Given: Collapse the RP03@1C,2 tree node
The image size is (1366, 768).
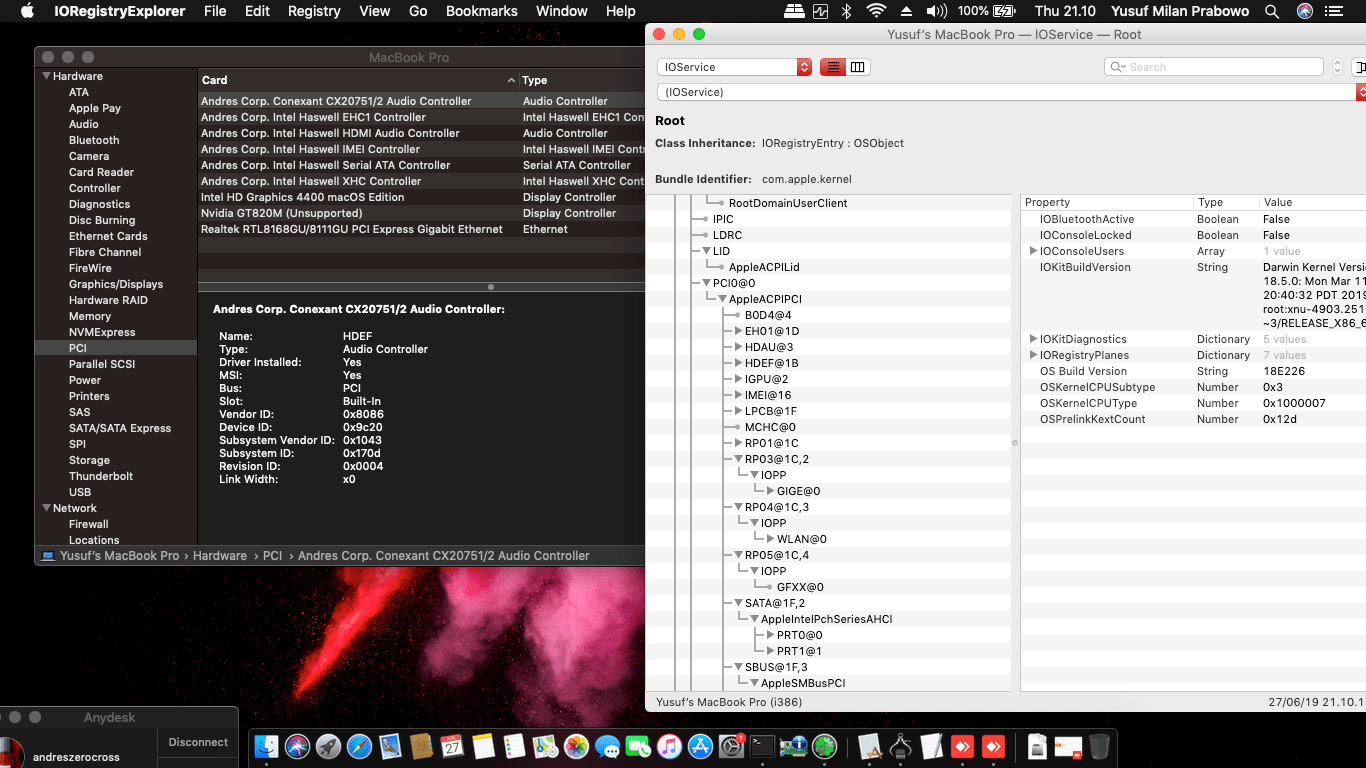Looking at the screenshot, I should pyautogui.click(x=738, y=459).
